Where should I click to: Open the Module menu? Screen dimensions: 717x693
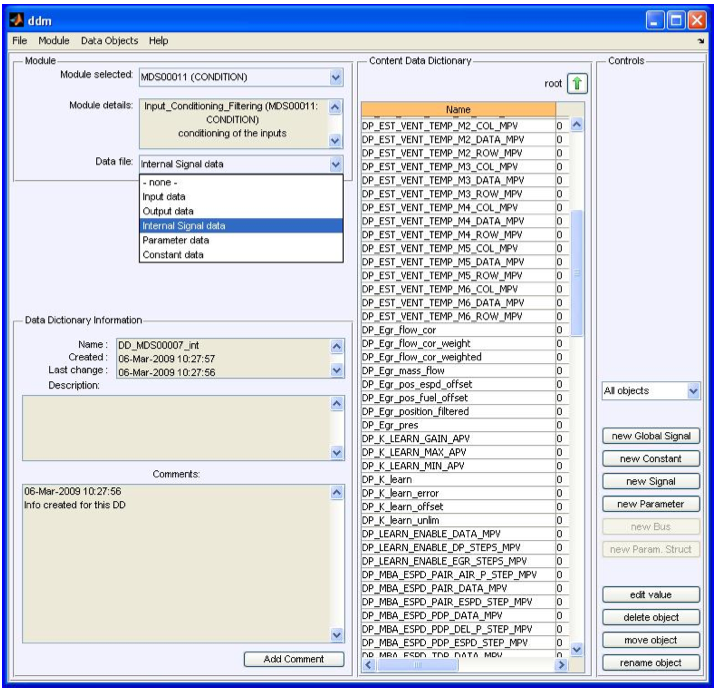pos(54,41)
